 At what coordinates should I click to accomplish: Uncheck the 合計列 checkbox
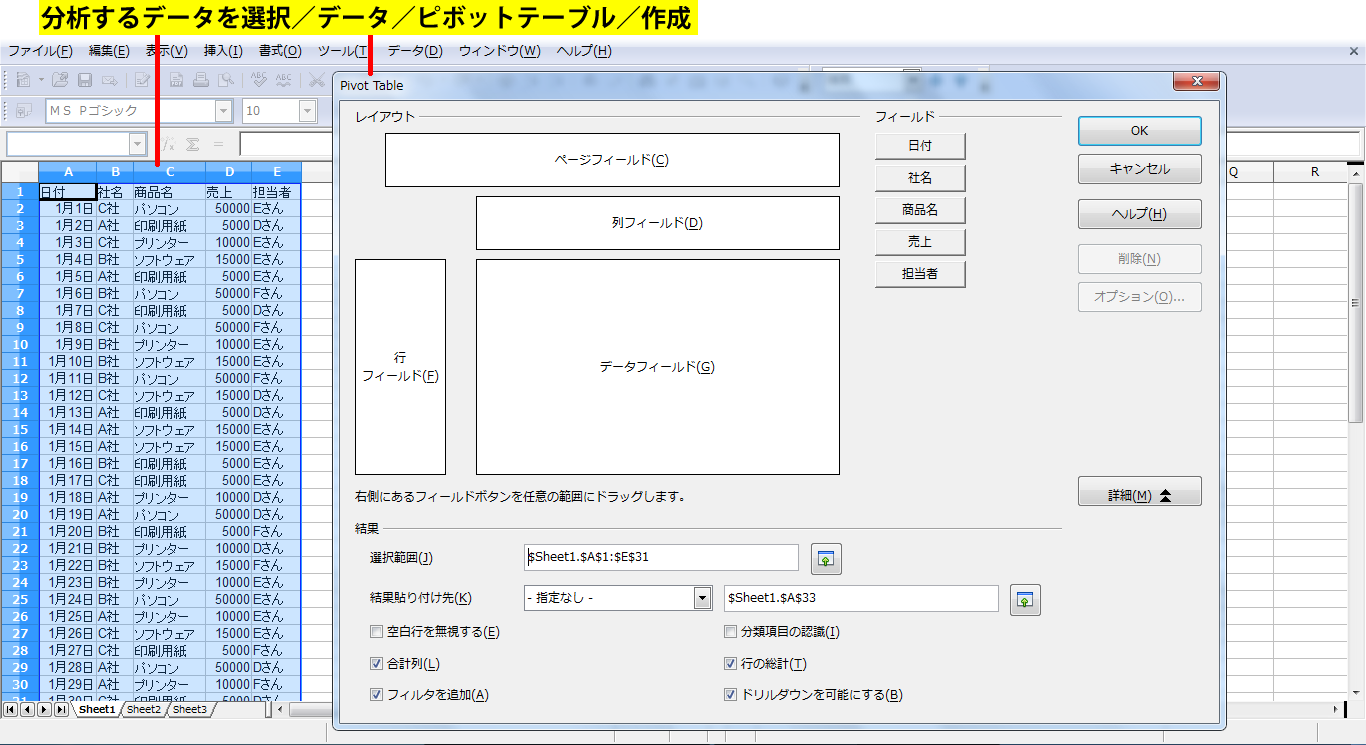point(377,664)
